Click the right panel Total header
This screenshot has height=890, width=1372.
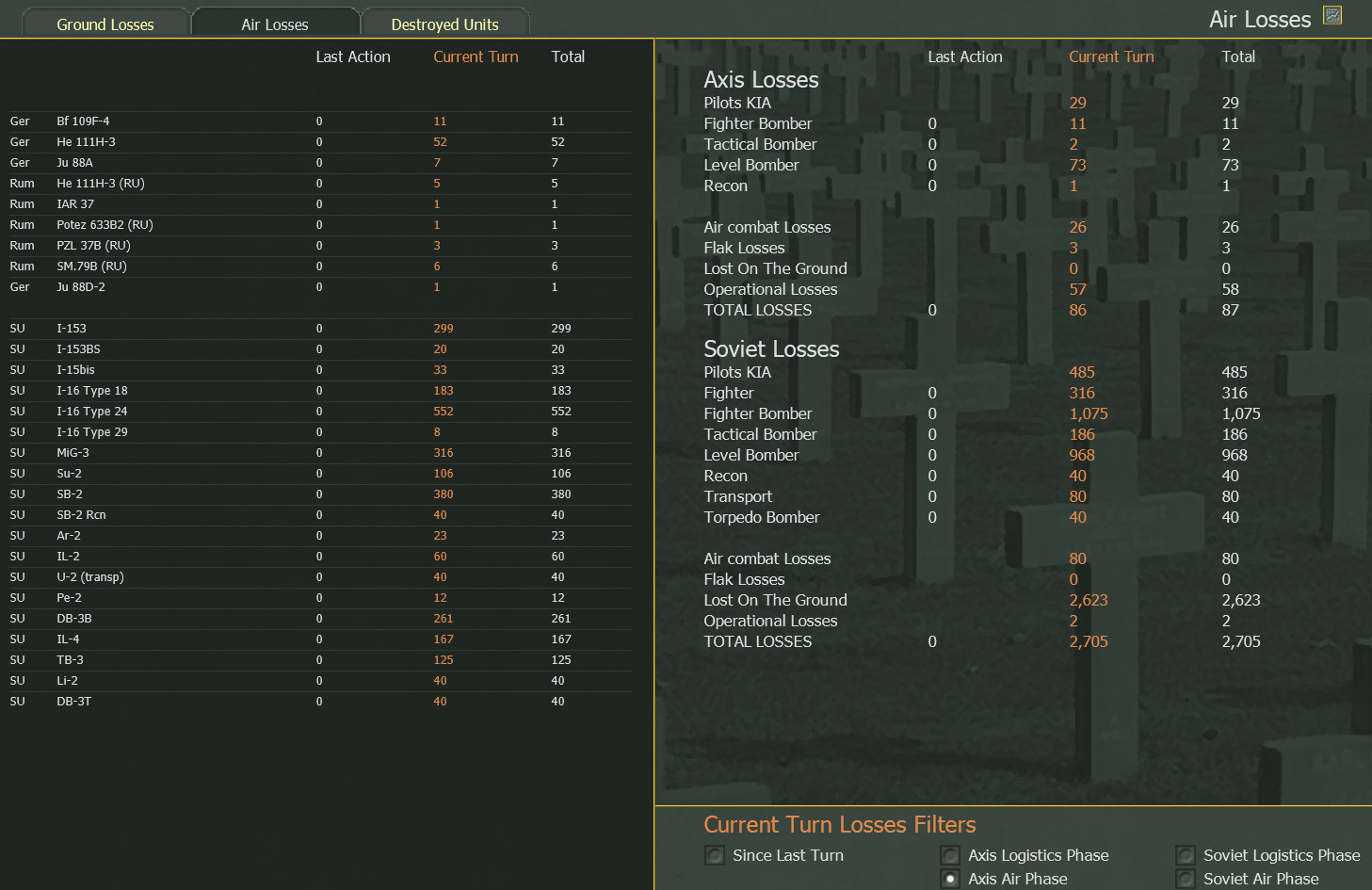tap(1238, 57)
